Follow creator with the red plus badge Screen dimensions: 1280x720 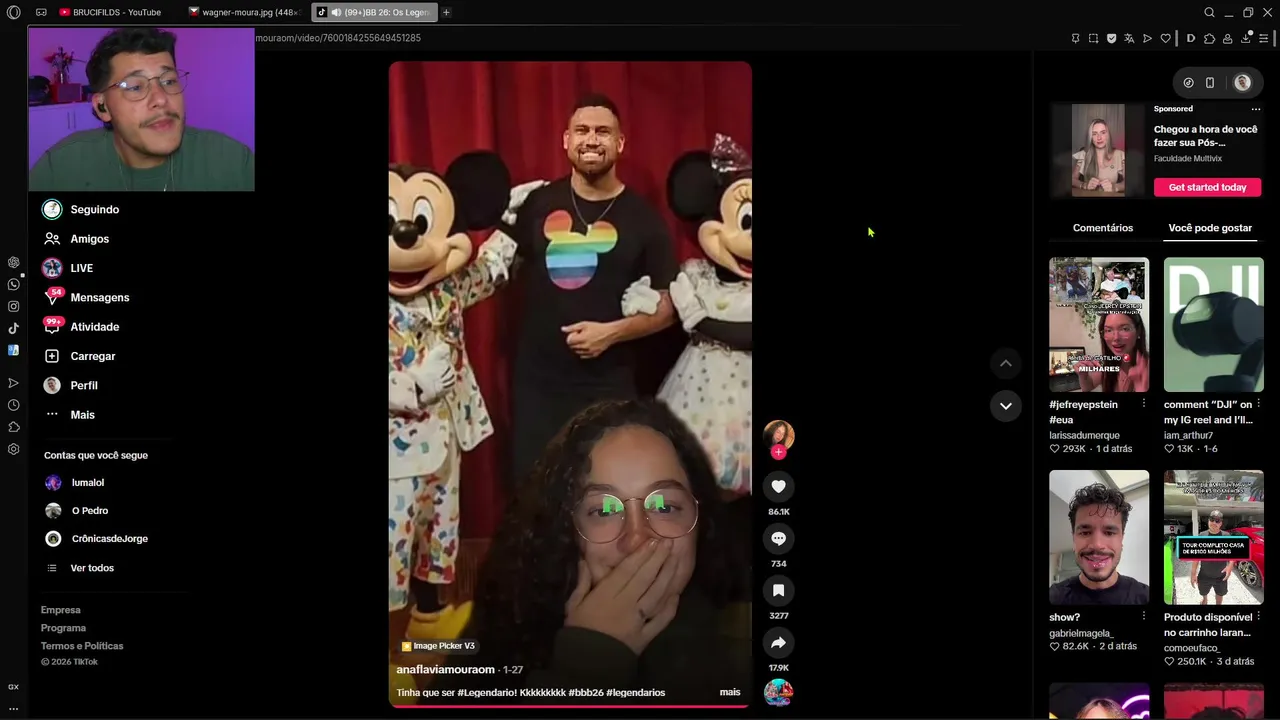point(778,452)
